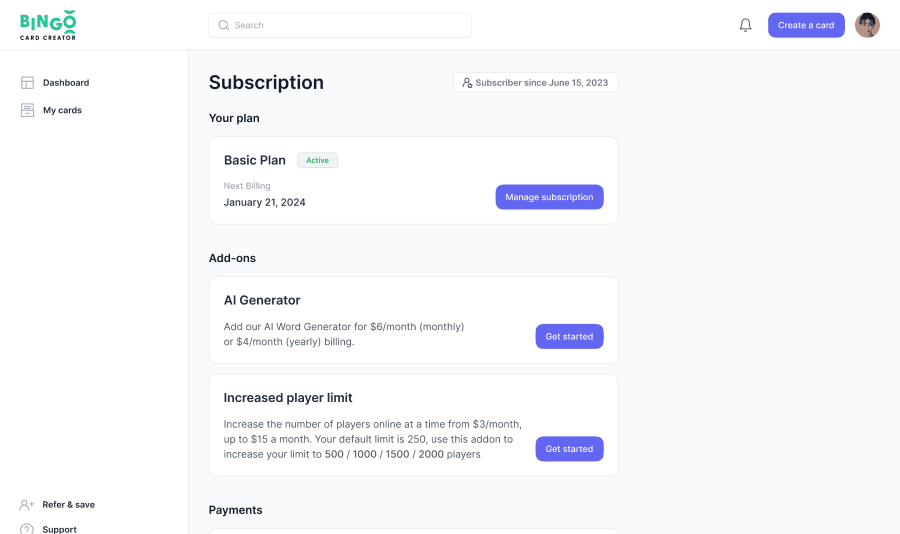Select Refer & save link
This screenshot has width=900, height=534.
[x=68, y=505]
